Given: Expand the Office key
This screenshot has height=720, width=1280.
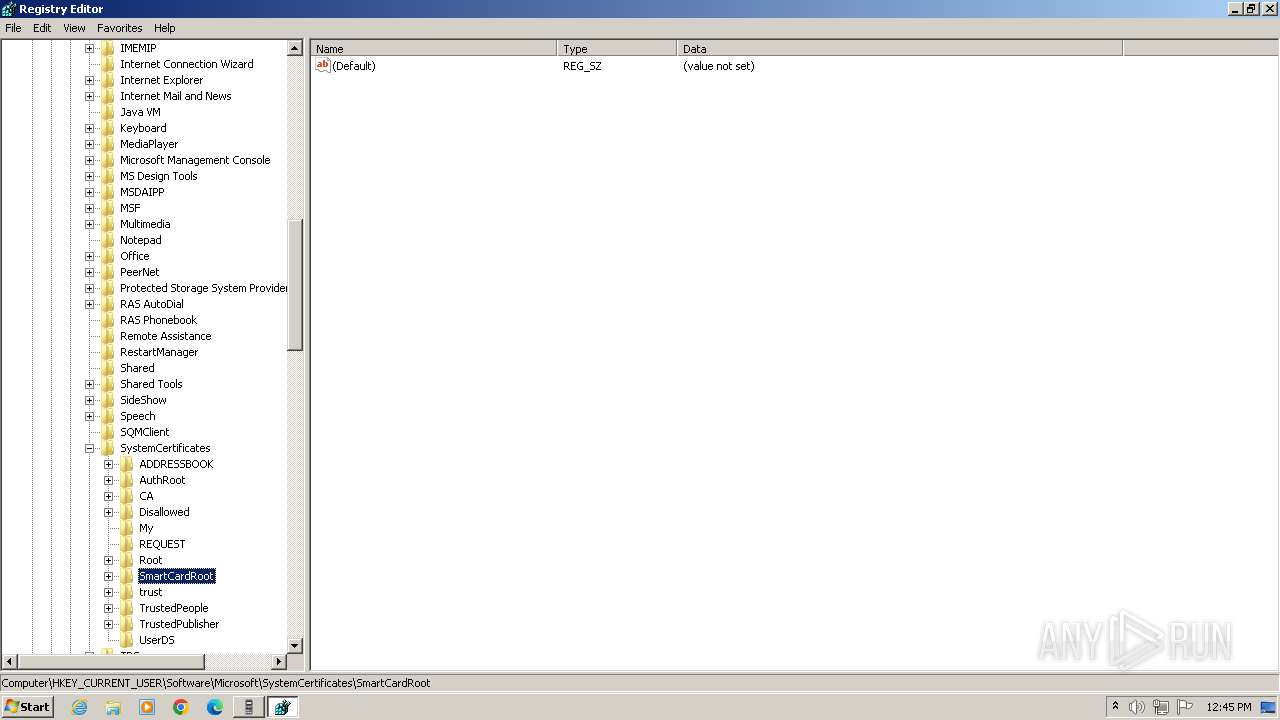Looking at the screenshot, I should pos(89,256).
